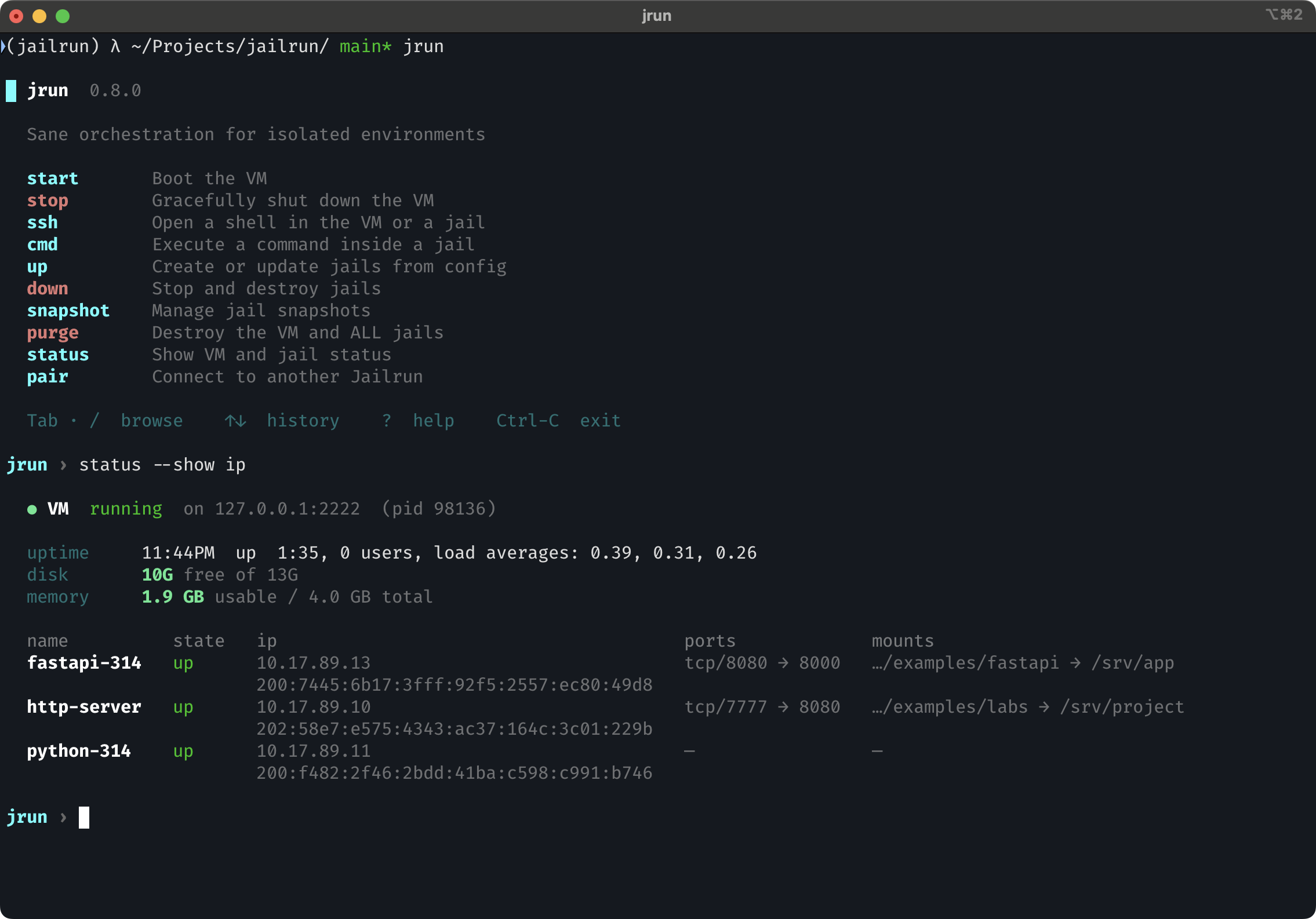Click the 'up' state of python-314
This screenshot has width=1316, height=919.
tap(183, 752)
